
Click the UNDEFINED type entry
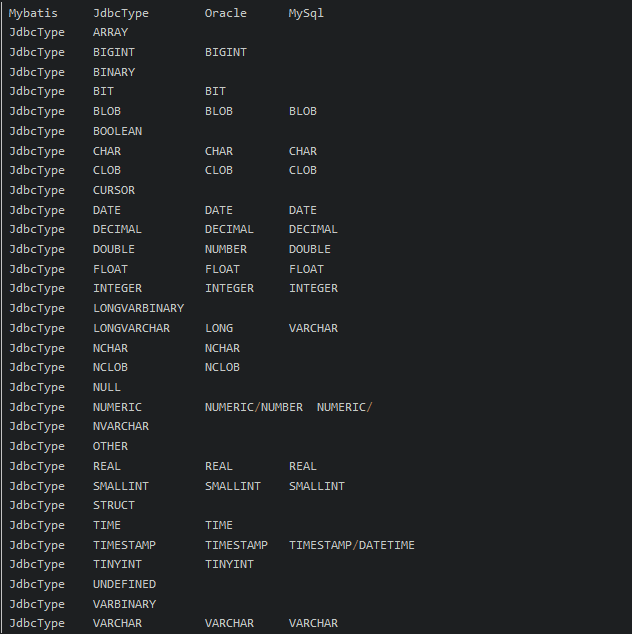124,584
